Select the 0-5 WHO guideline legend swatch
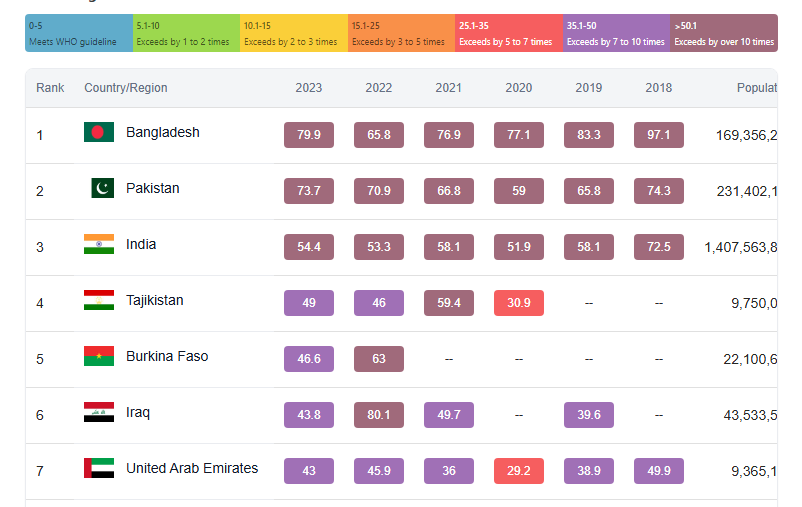Screen dimensions: 802x507 [x=79, y=33]
